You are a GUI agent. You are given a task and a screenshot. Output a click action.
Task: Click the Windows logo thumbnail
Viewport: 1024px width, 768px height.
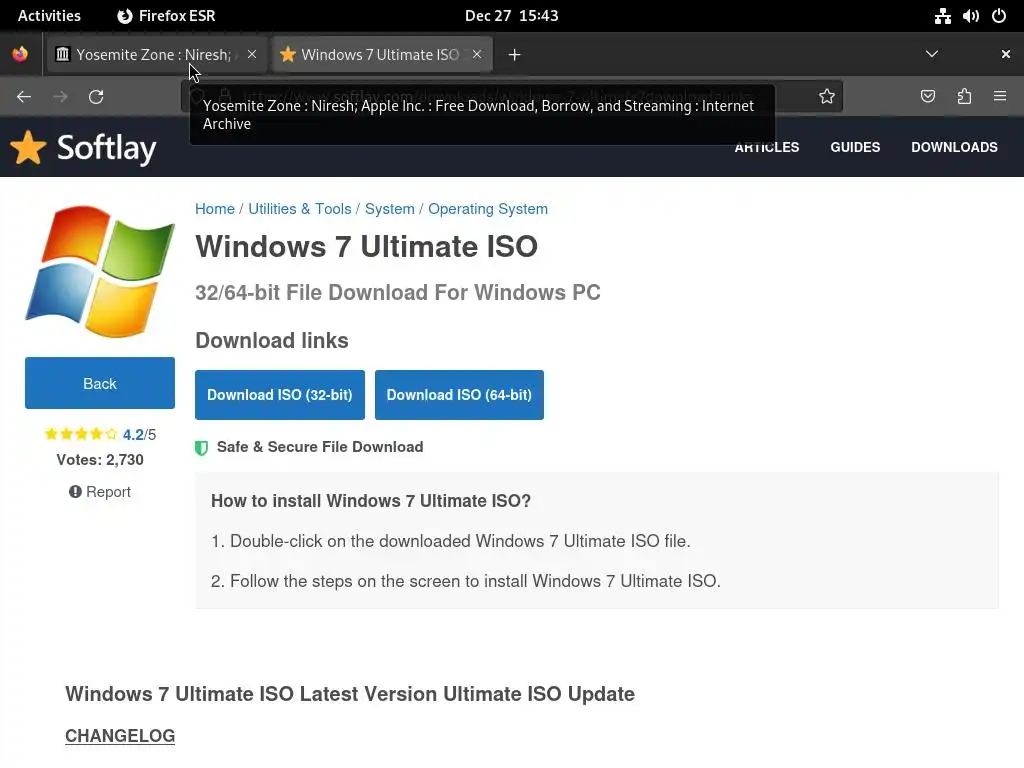[x=100, y=272]
